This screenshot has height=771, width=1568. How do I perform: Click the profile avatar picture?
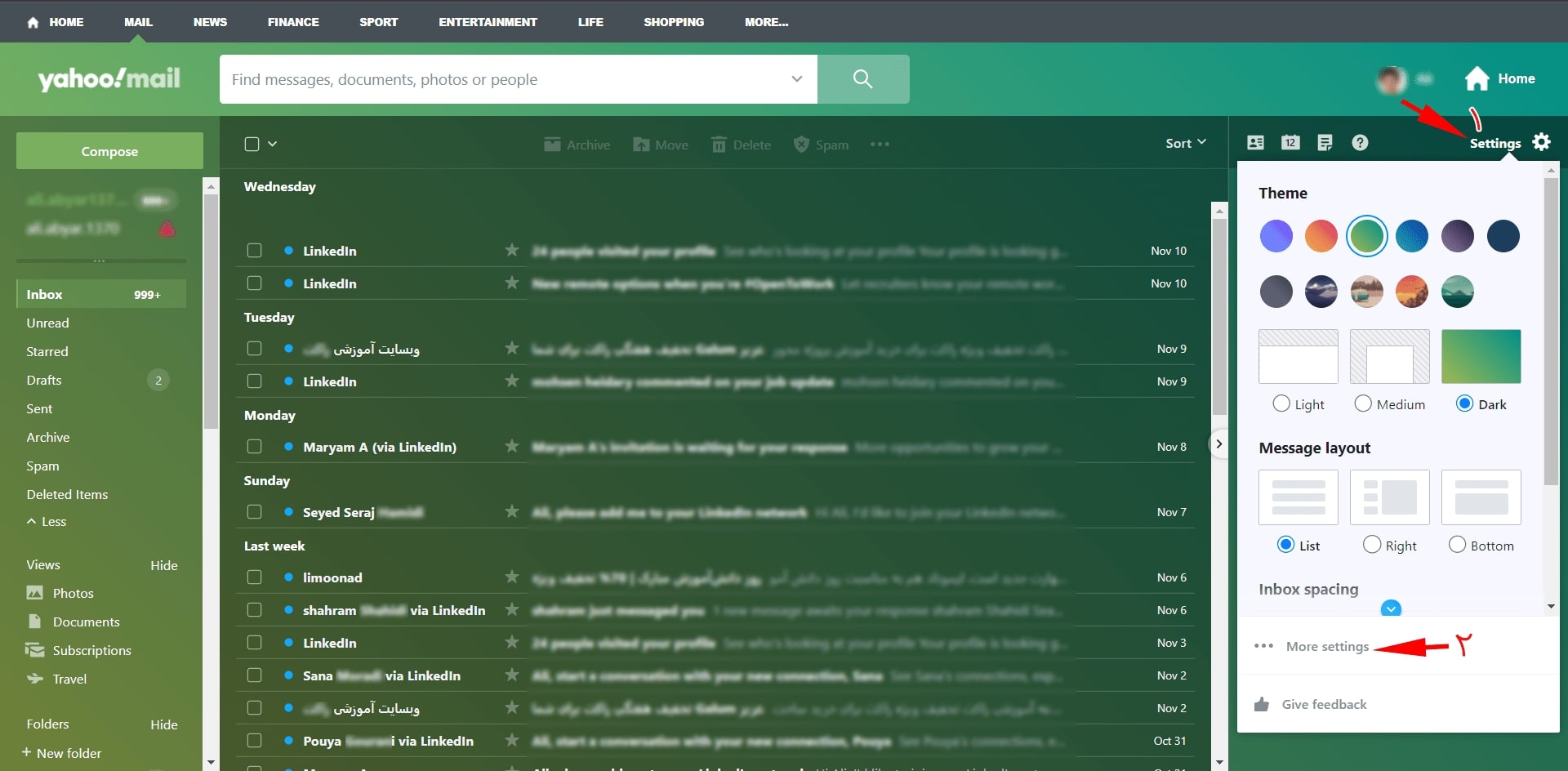click(1391, 79)
